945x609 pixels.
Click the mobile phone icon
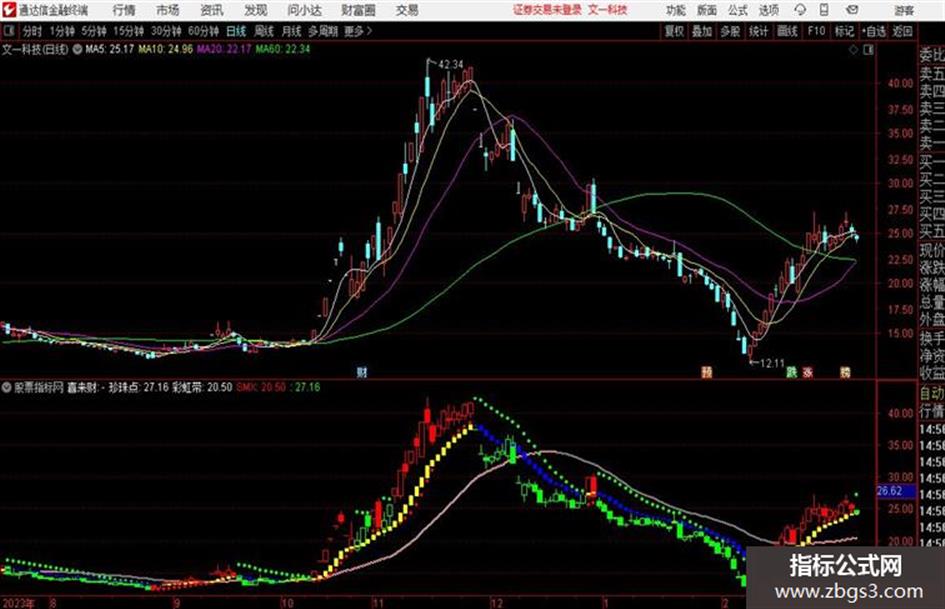pyautogui.click(x=824, y=10)
